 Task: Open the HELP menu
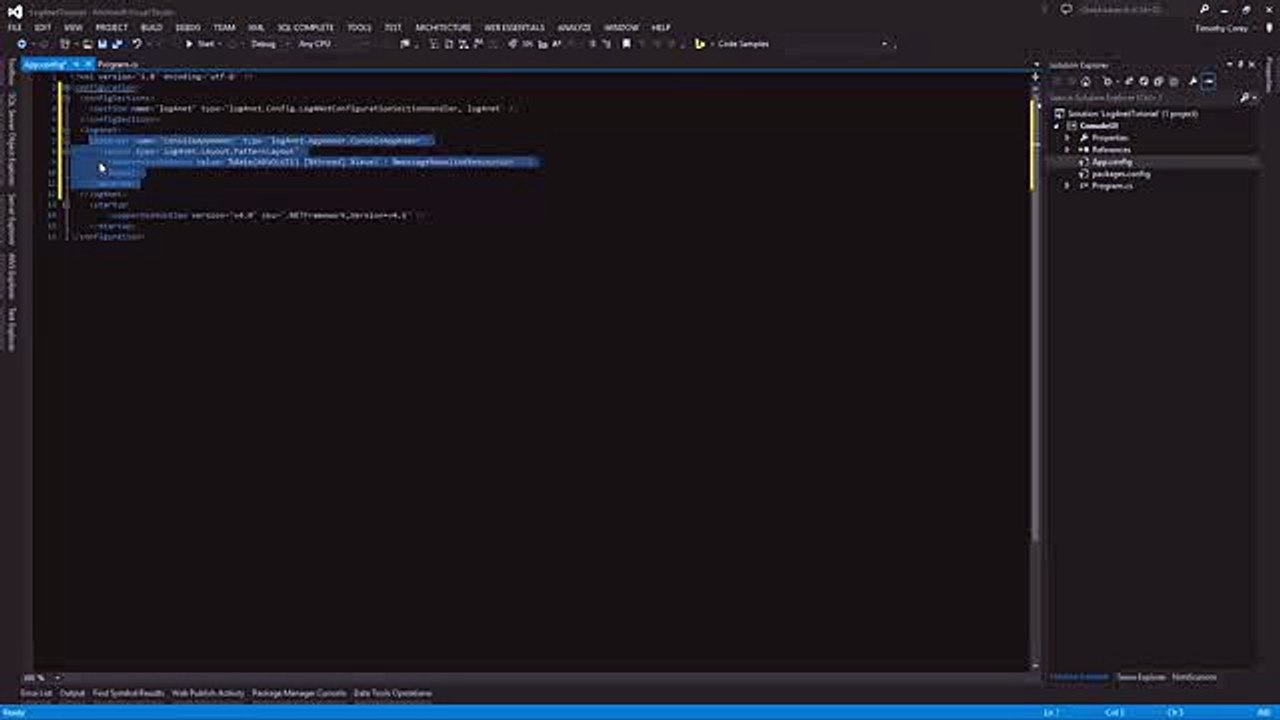tap(661, 28)
